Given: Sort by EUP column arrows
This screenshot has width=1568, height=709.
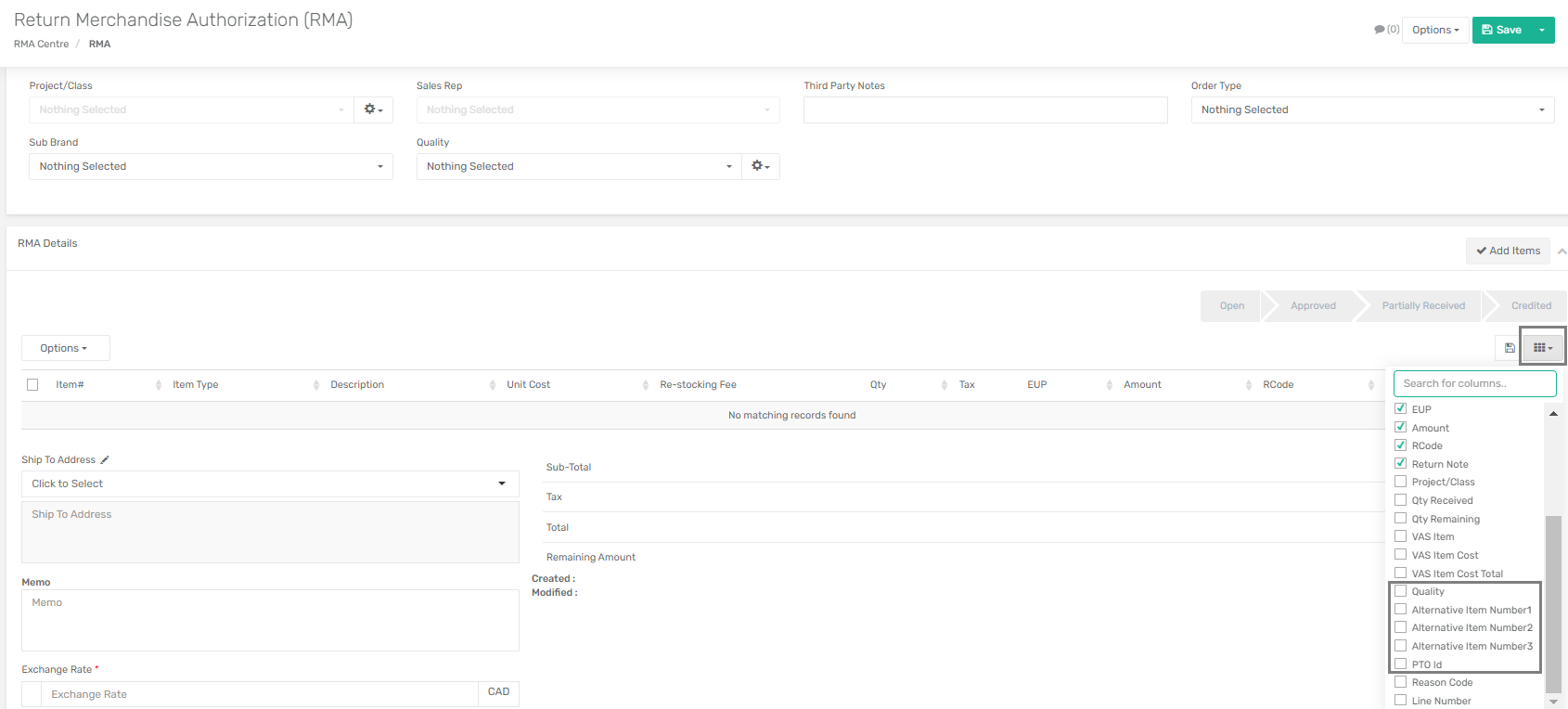Looking at the screenshot, I should pyautogui.click(x=1110, y=385).
